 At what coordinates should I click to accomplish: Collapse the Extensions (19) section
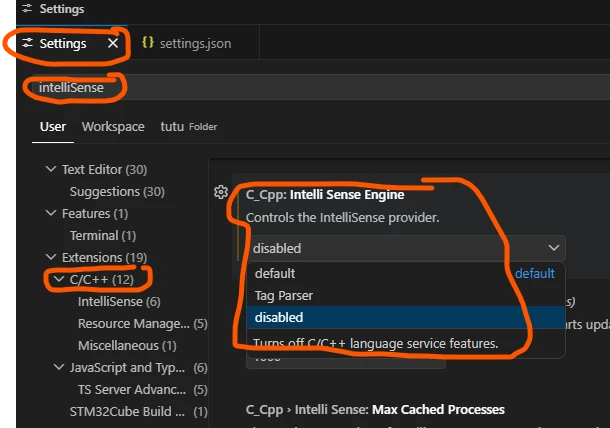pos(51,257)
